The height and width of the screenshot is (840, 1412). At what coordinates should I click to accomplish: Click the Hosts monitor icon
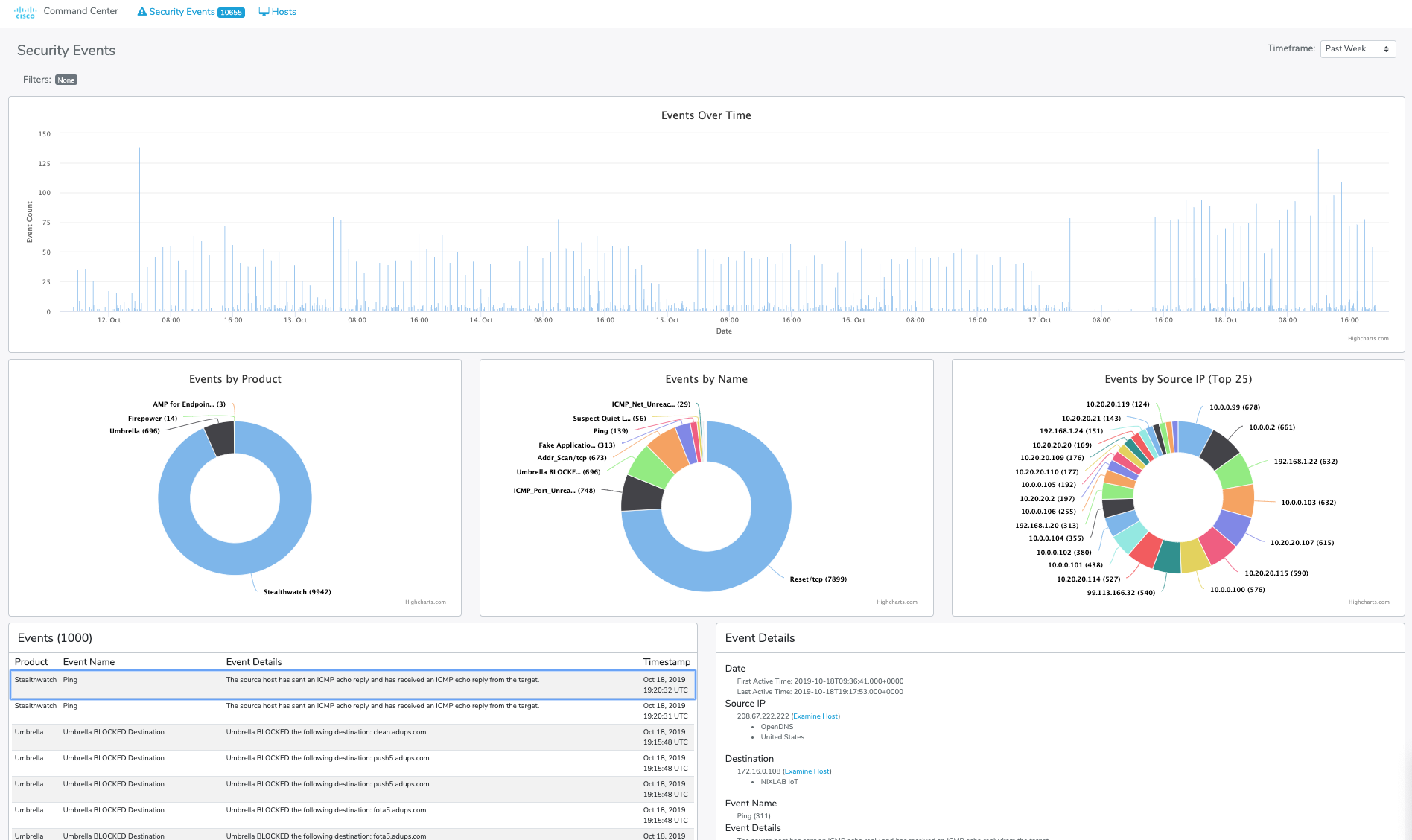[264, 11]
